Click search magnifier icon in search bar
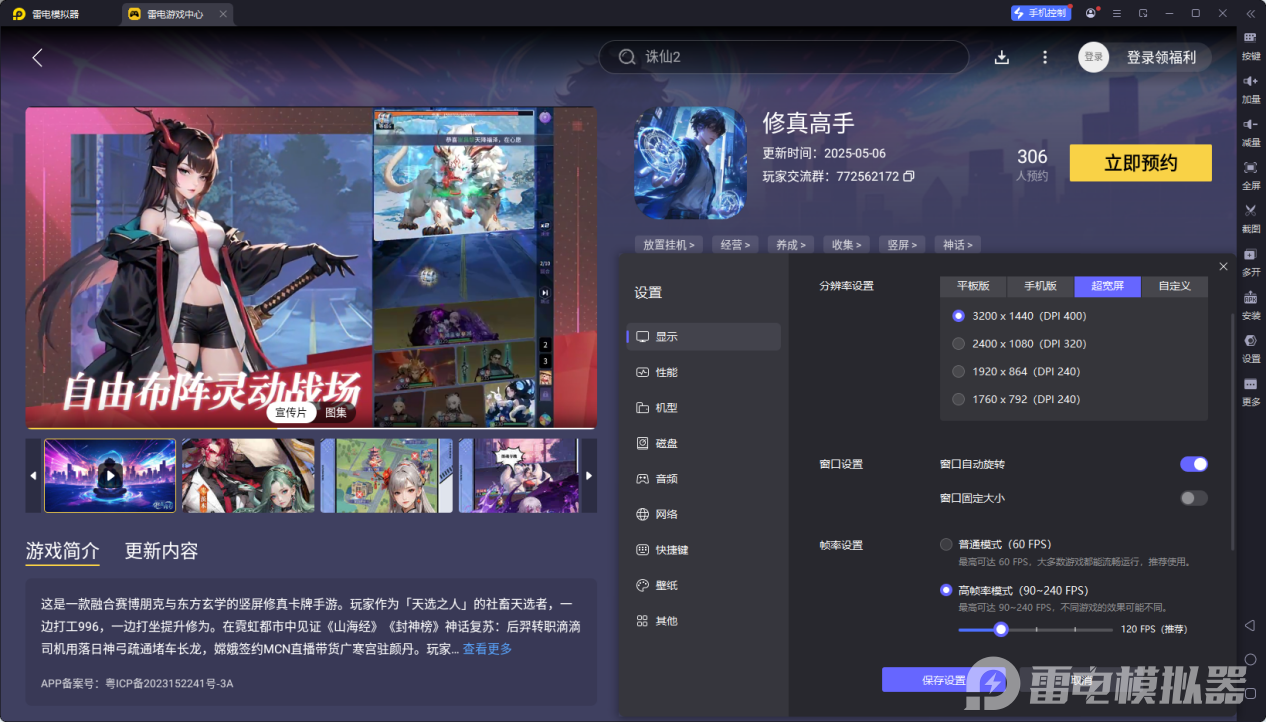The height and width of the screenshot is (722, 1266). (x=627, y=57)
